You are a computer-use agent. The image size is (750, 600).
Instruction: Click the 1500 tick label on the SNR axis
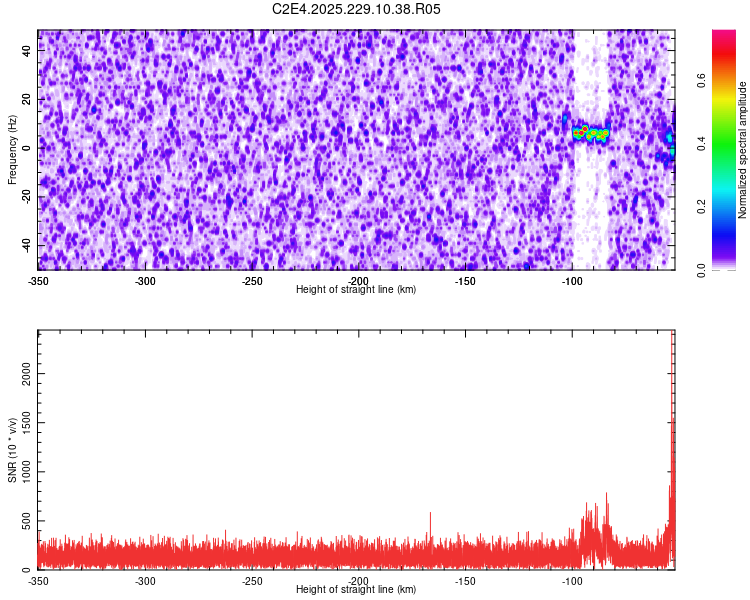coord(27,422)
